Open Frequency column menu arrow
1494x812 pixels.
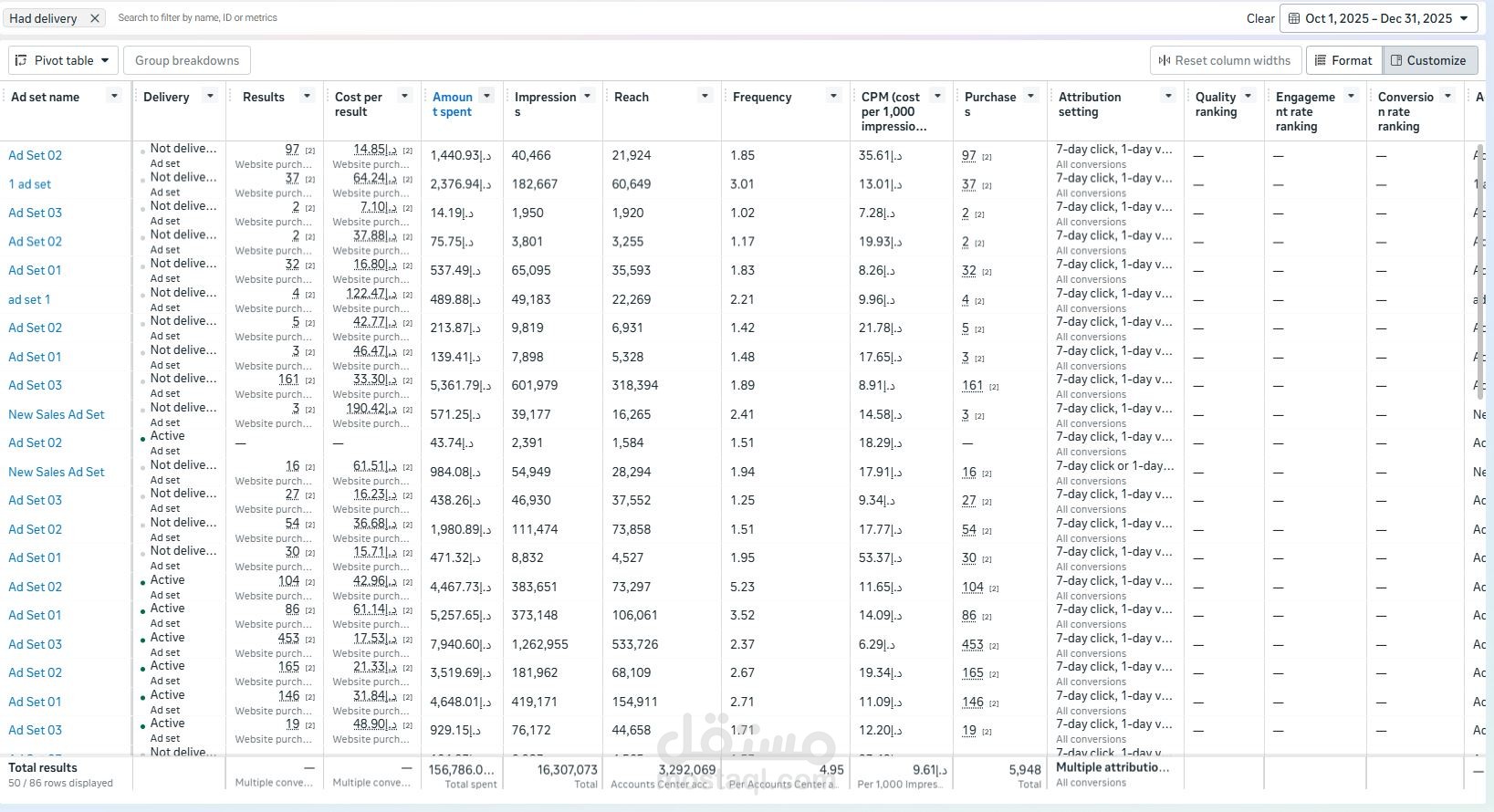pyautogui.click(x=833, y=96)
